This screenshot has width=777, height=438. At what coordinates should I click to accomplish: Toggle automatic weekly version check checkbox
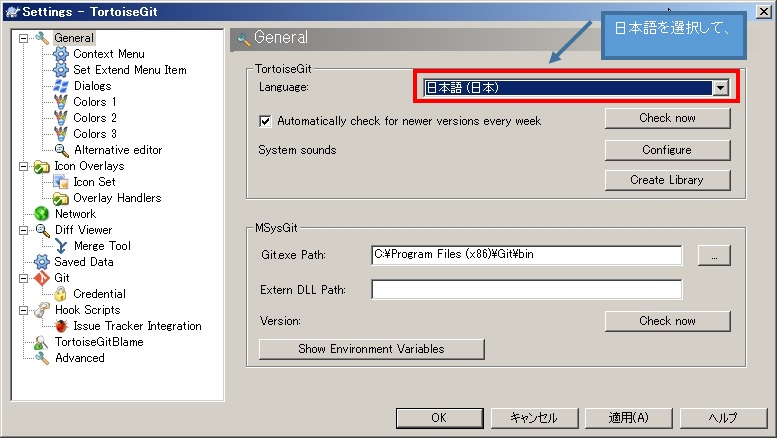tap(265, 121)
